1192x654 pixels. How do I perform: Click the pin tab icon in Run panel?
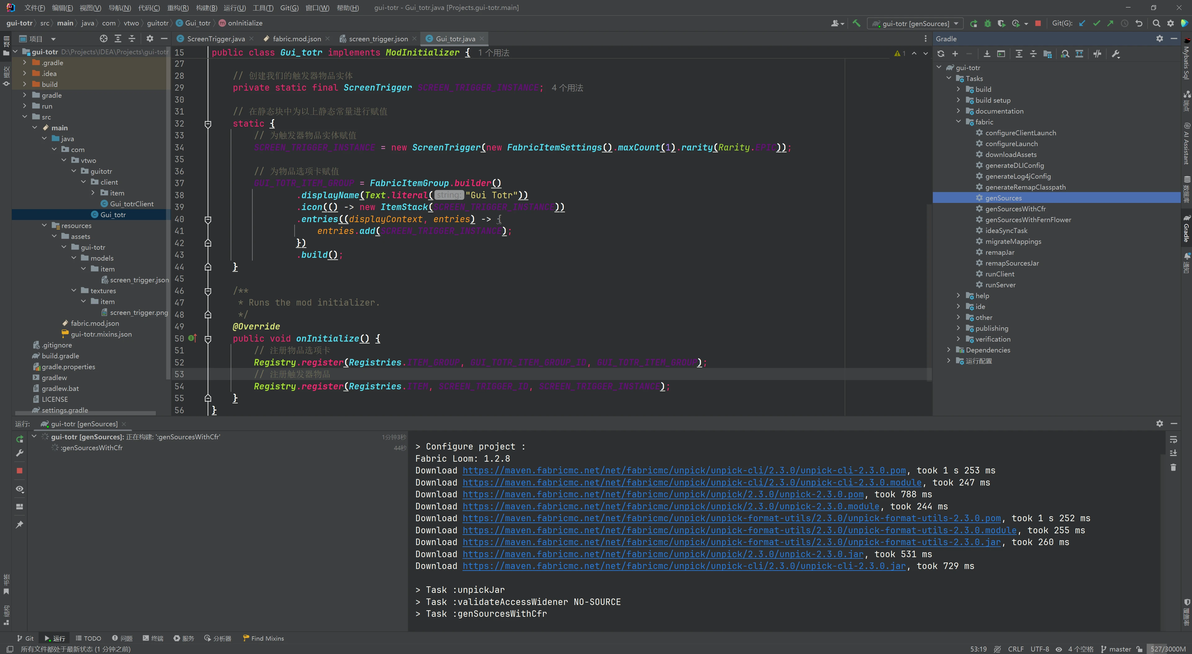tap(19, 525)
